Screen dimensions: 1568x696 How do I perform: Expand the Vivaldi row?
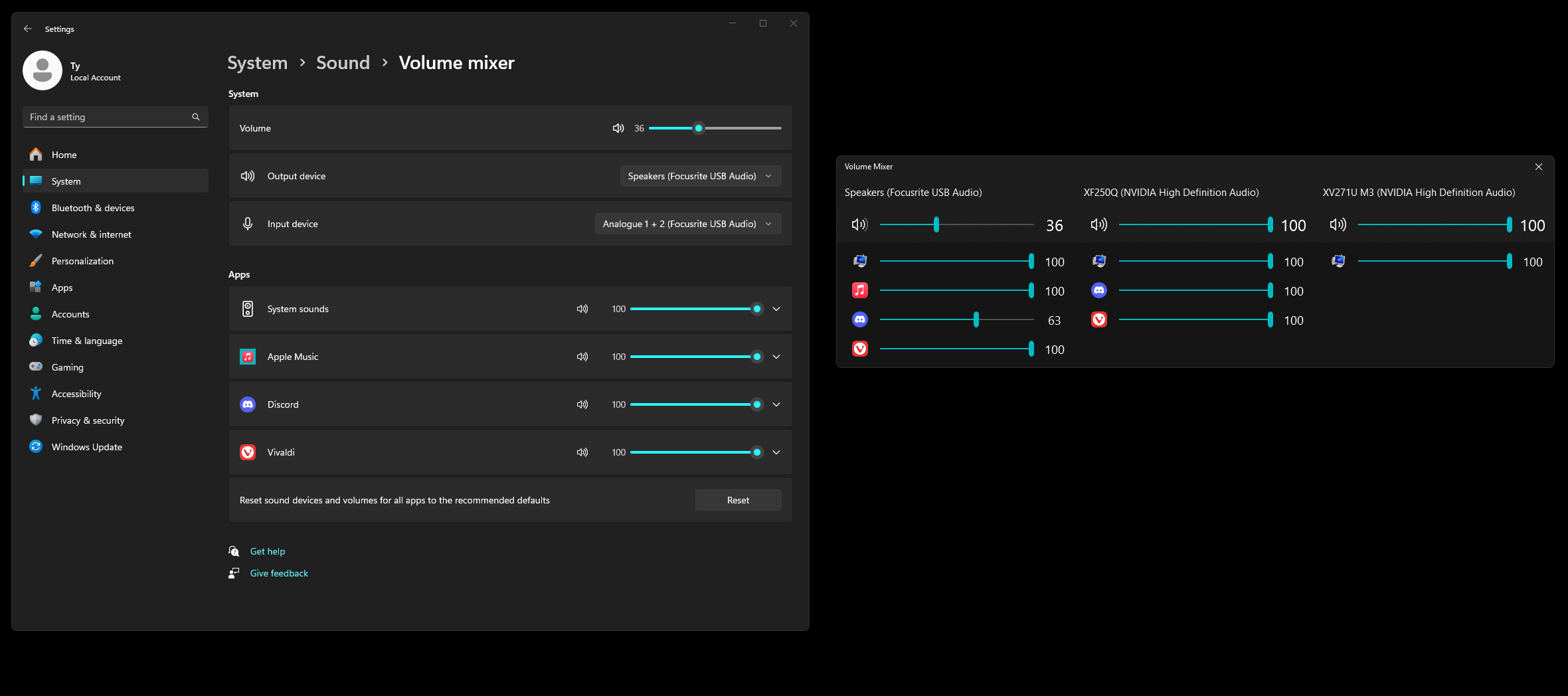[776, 452]
